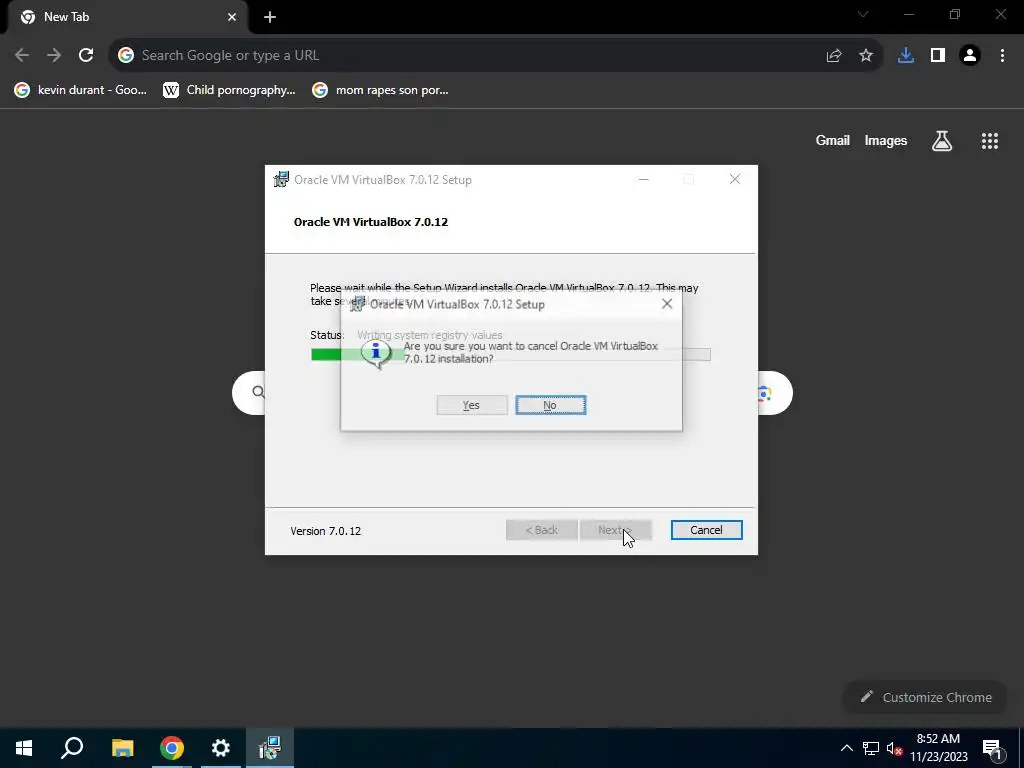Open Chrome's tab search chevron
Screen dimensions: 1024x768
tap(863, 14)
